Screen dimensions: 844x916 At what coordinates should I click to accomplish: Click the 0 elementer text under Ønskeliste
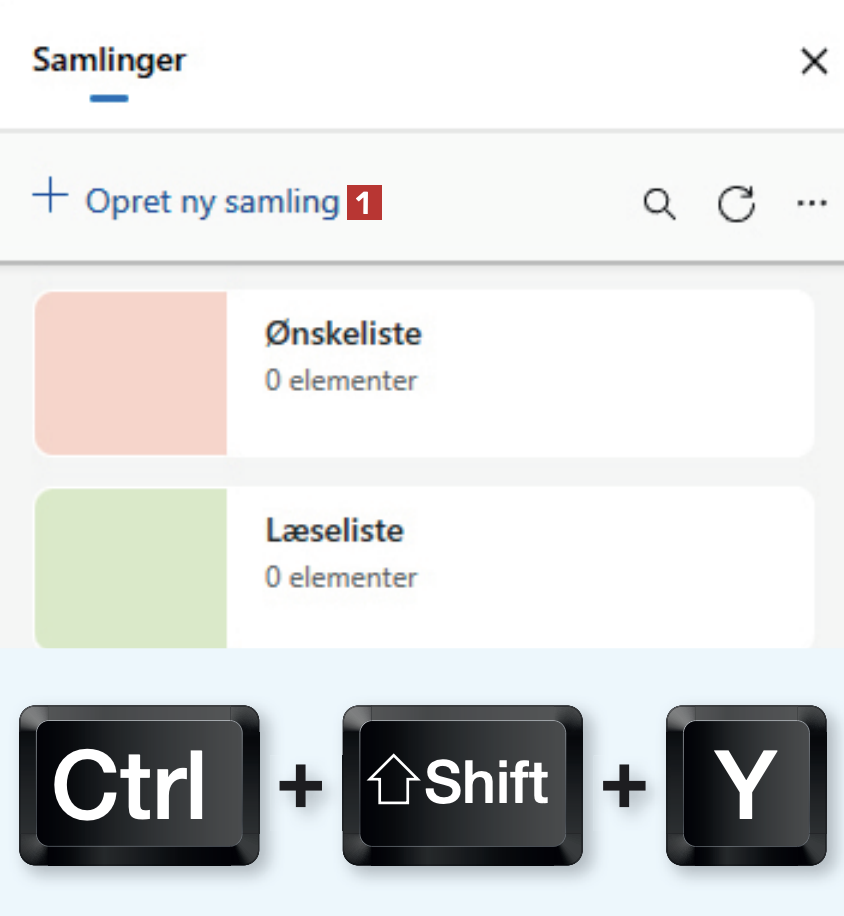click(340, 381)
